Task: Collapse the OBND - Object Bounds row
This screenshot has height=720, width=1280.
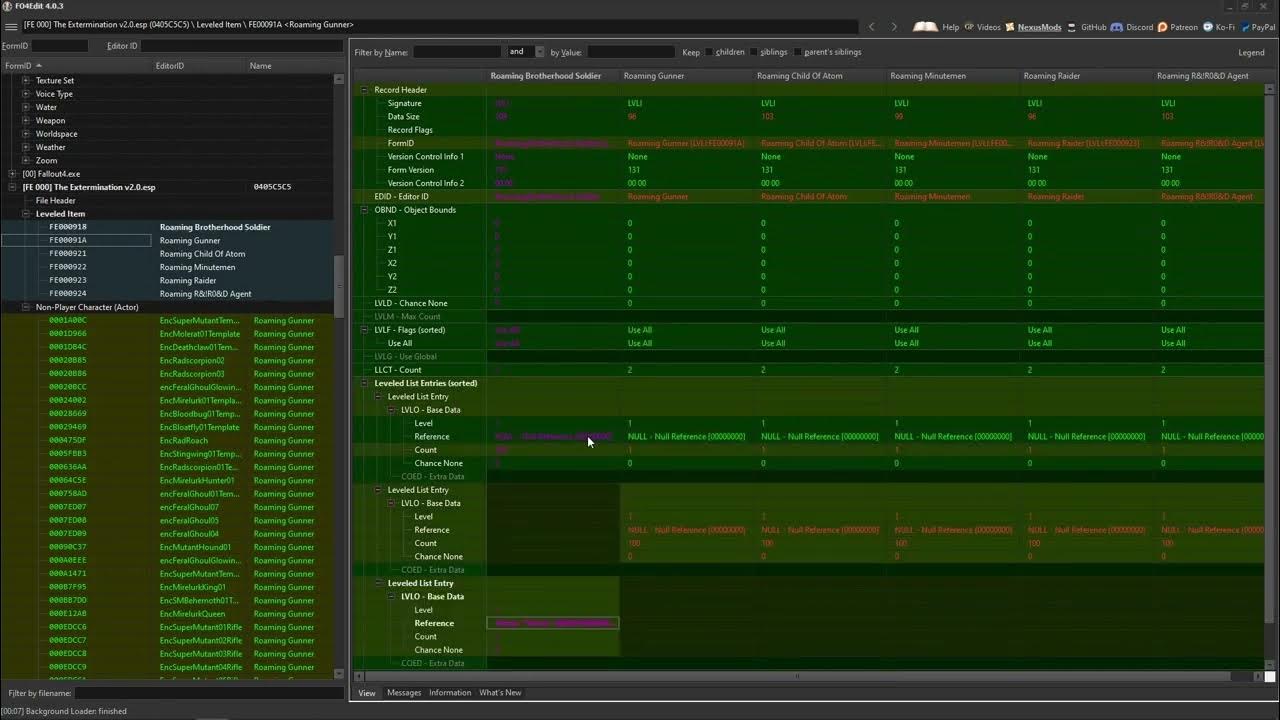Action: click(365, 210)
